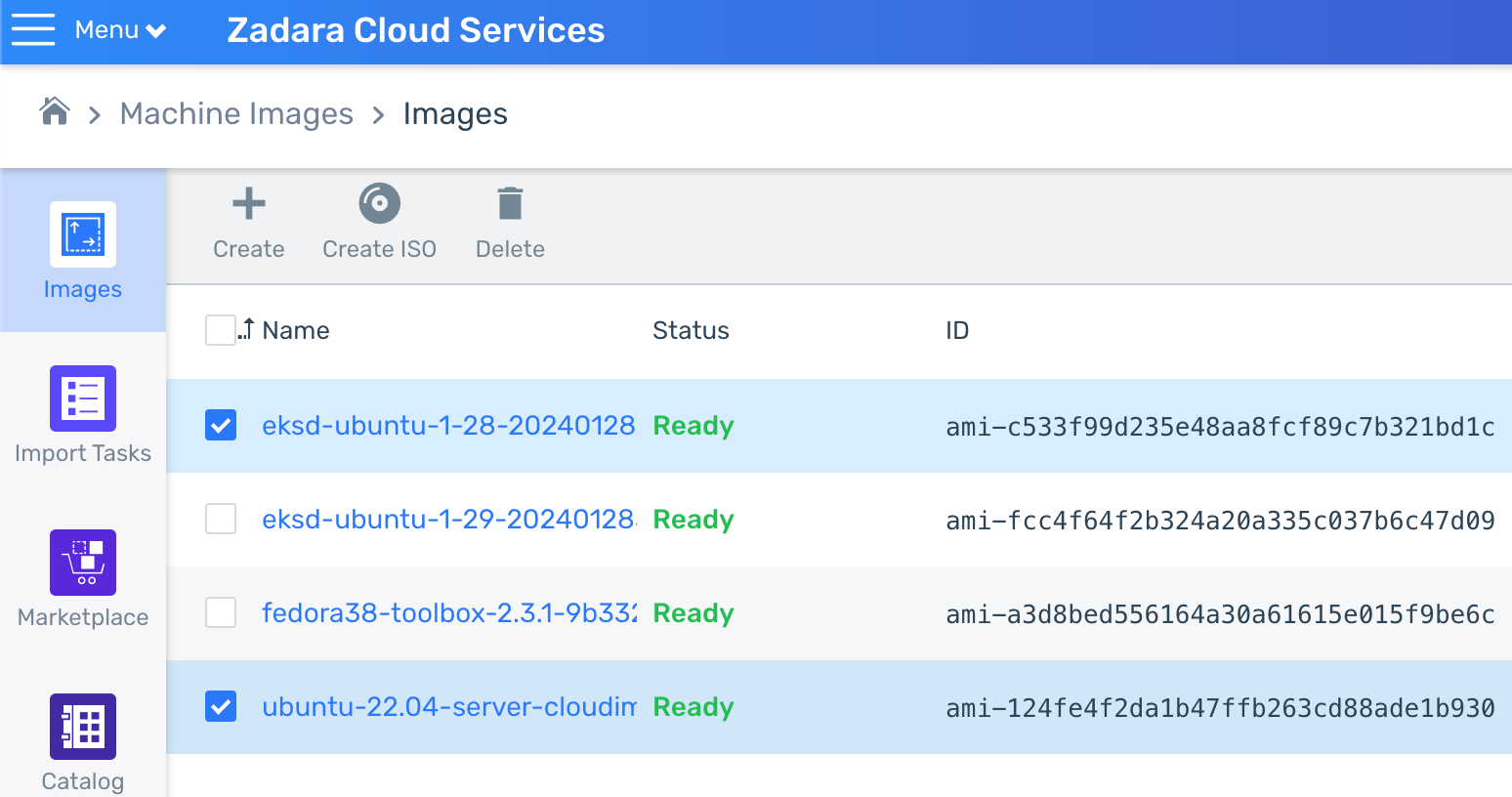This screenshot has height=797, width=1512.
Task: Toggle the select-all checkbox in header
Action: click(x=221, y=330)
